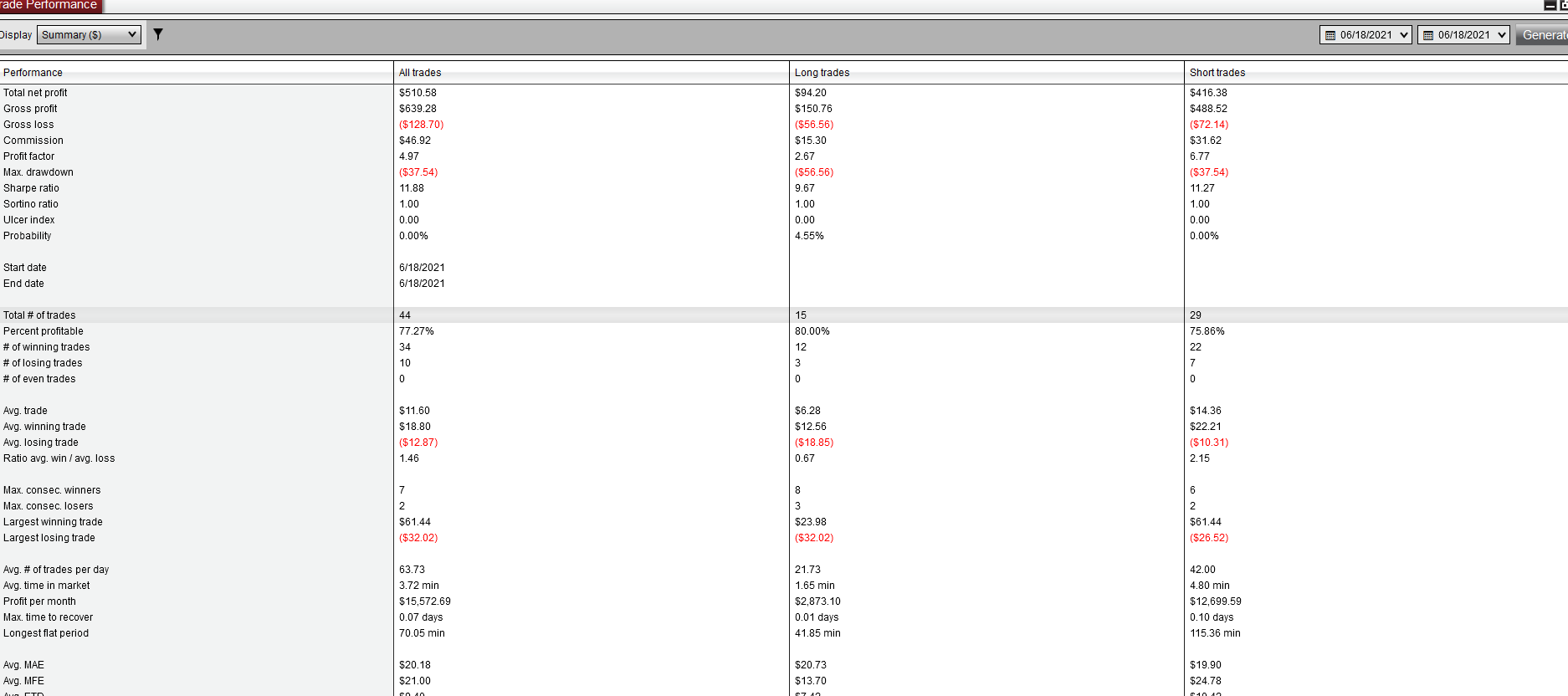Click All trades percent profitable 77.27%

(416, 331)
